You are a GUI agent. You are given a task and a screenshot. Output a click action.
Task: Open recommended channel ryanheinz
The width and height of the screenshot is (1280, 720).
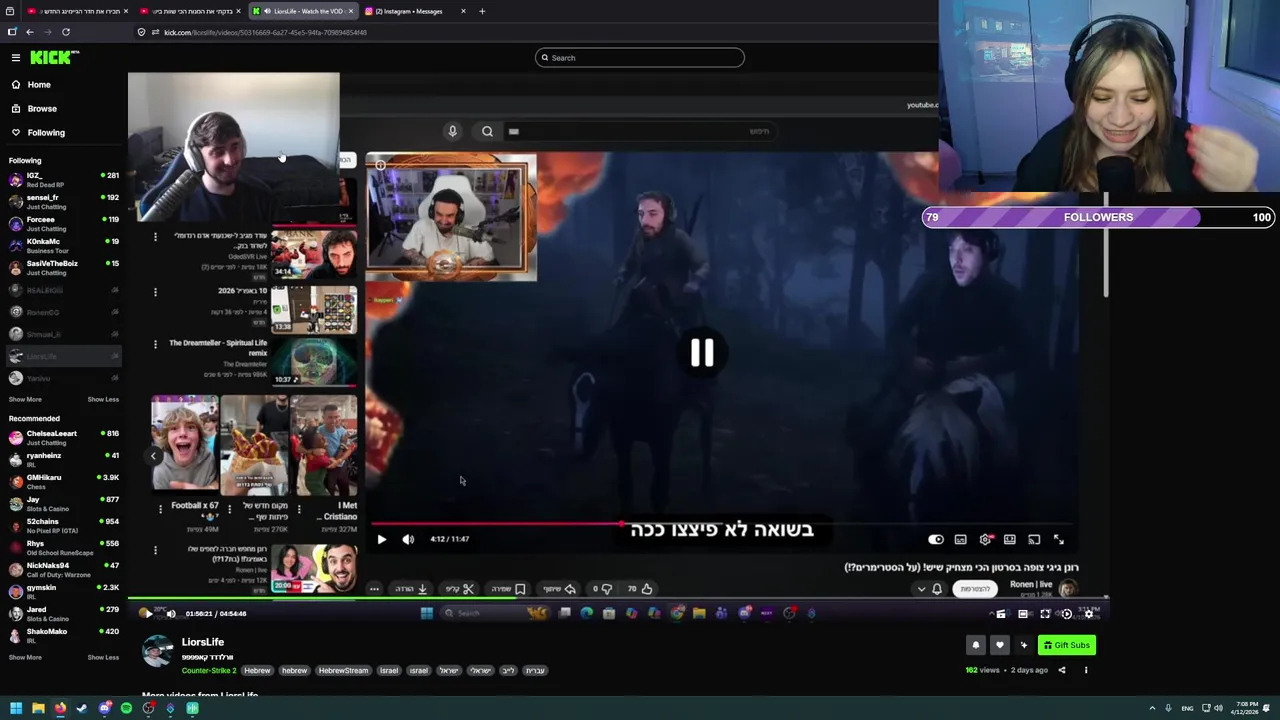tap(63, 460)
